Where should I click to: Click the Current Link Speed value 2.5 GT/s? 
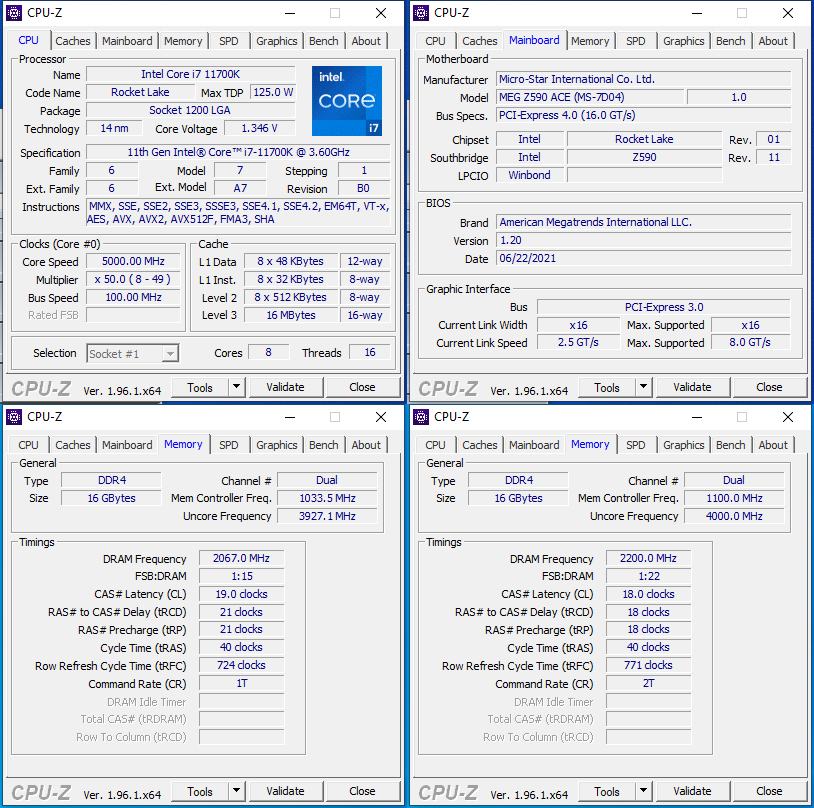point(578,343)
